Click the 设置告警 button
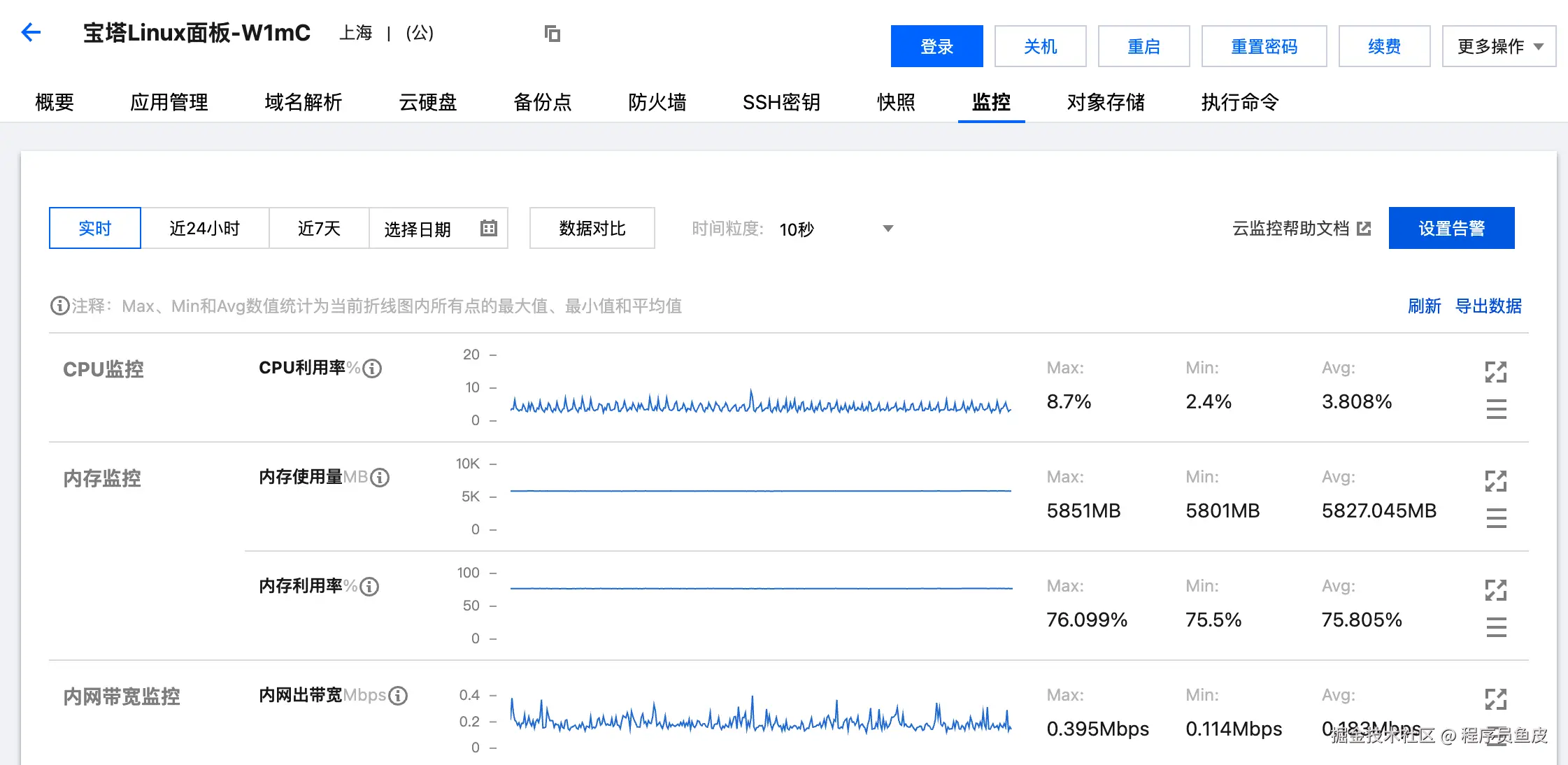 (x=1451, y=228)
